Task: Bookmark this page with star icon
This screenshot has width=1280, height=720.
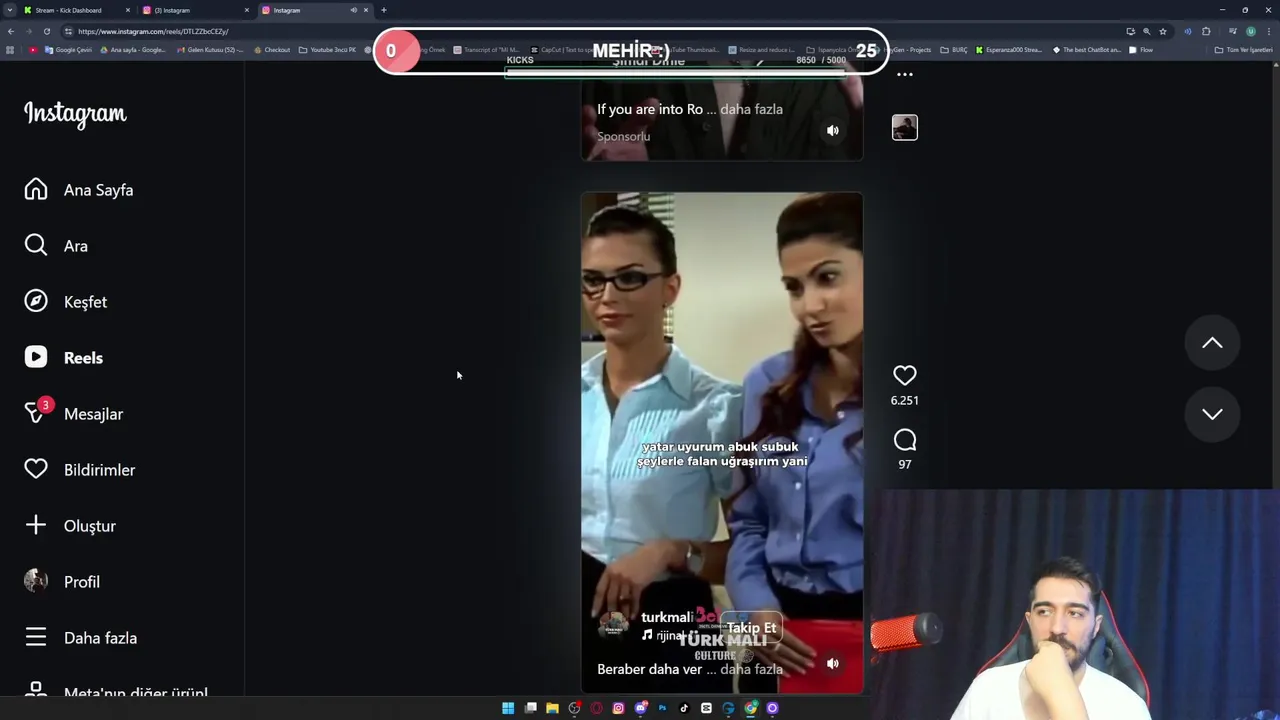Action: click(x=1163, y=31)
